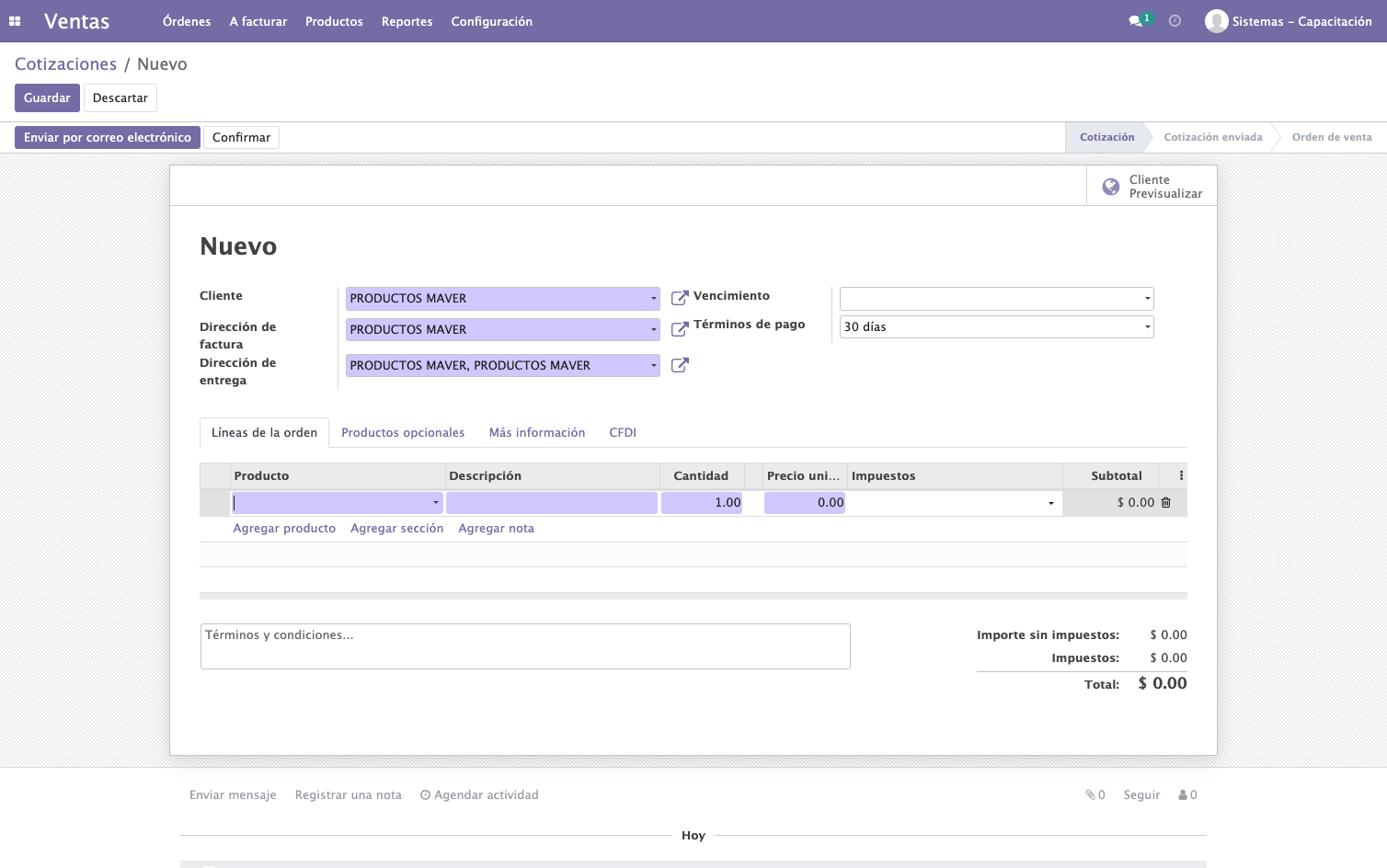Screen dimensions: 1387x868
Task: Click the Guardar button
Action: tap(47, 98)
